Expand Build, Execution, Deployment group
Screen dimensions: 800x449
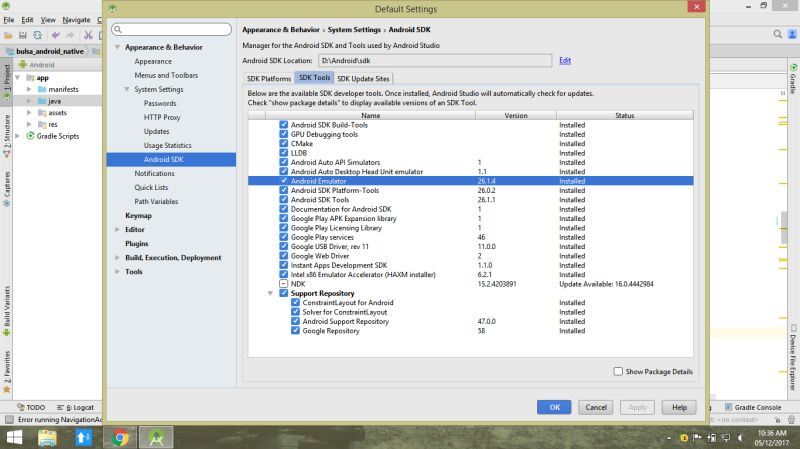click(117, 258)
